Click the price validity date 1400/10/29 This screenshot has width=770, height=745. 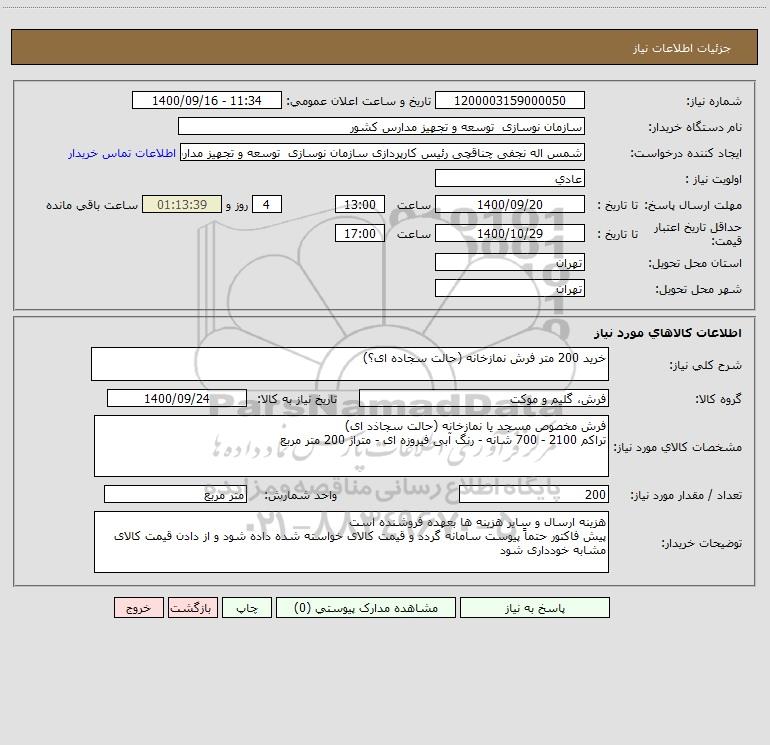point(510,233)
